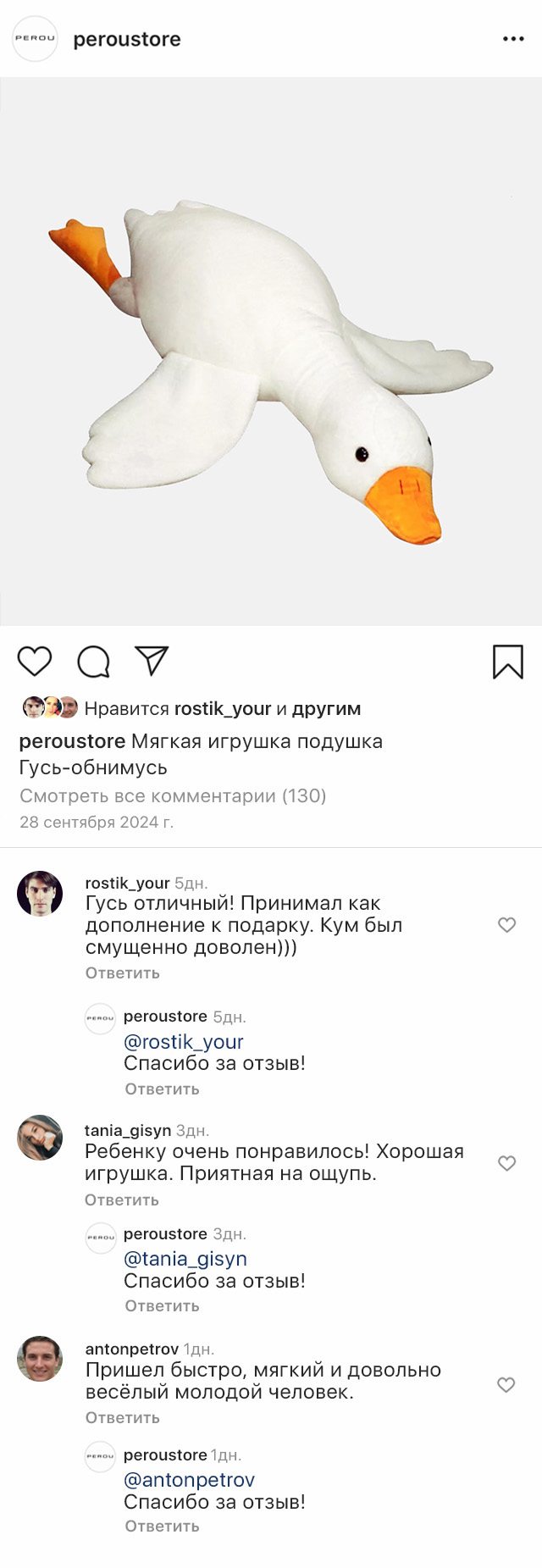
Task: Share post via paper plane icon
Action: [x=152, y=661]
